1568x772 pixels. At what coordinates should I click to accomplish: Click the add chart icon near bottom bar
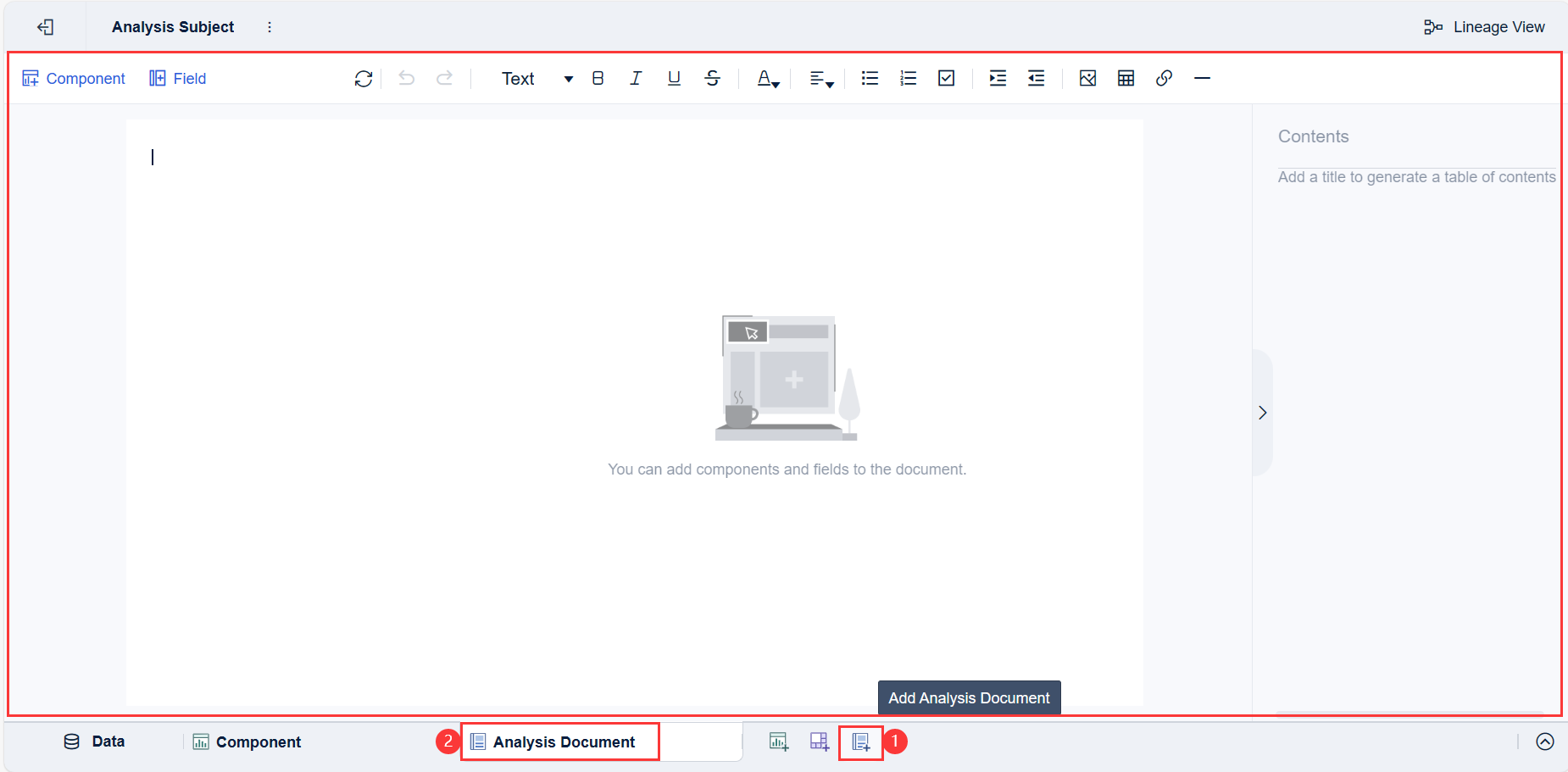[x=778, y=741]
